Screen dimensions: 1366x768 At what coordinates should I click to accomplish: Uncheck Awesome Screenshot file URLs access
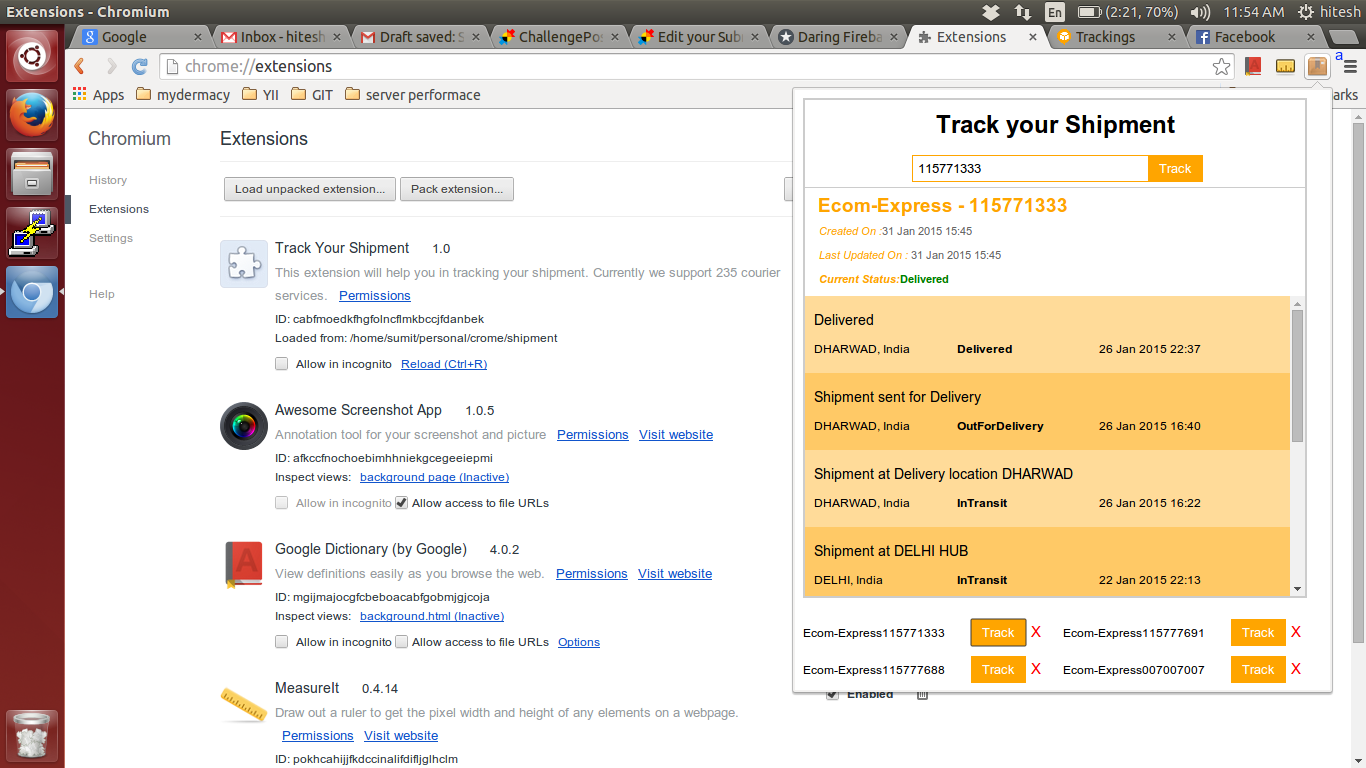pyautogui.click(x=401, y=503)
